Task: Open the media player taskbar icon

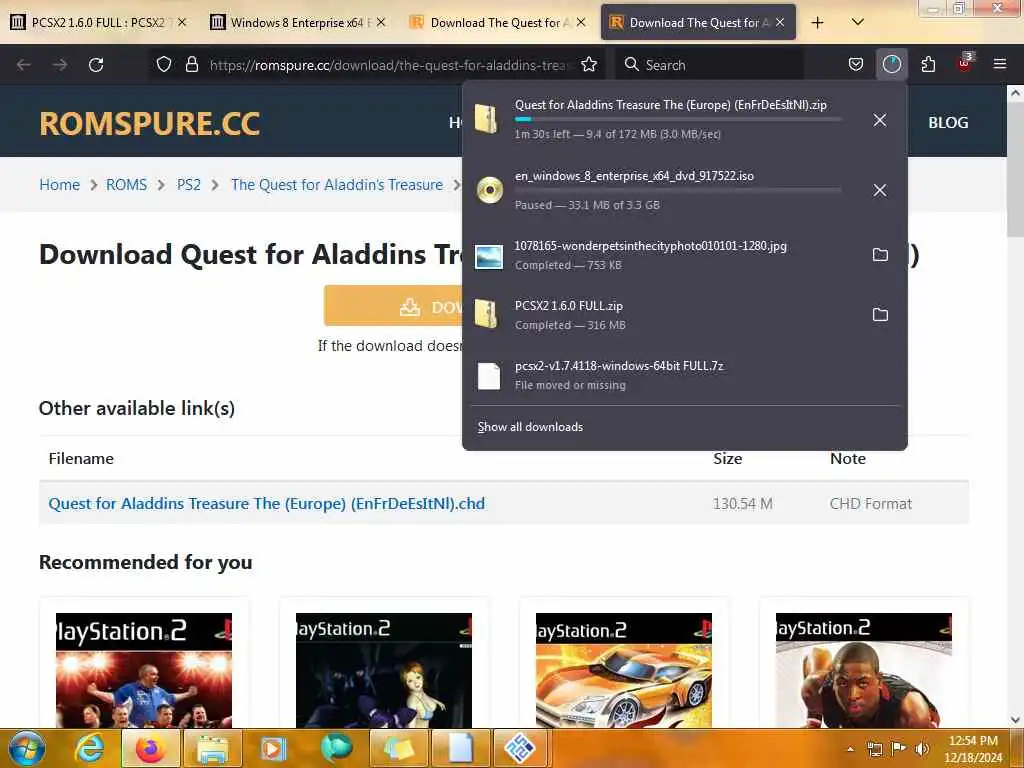Action: click(273, 748)
